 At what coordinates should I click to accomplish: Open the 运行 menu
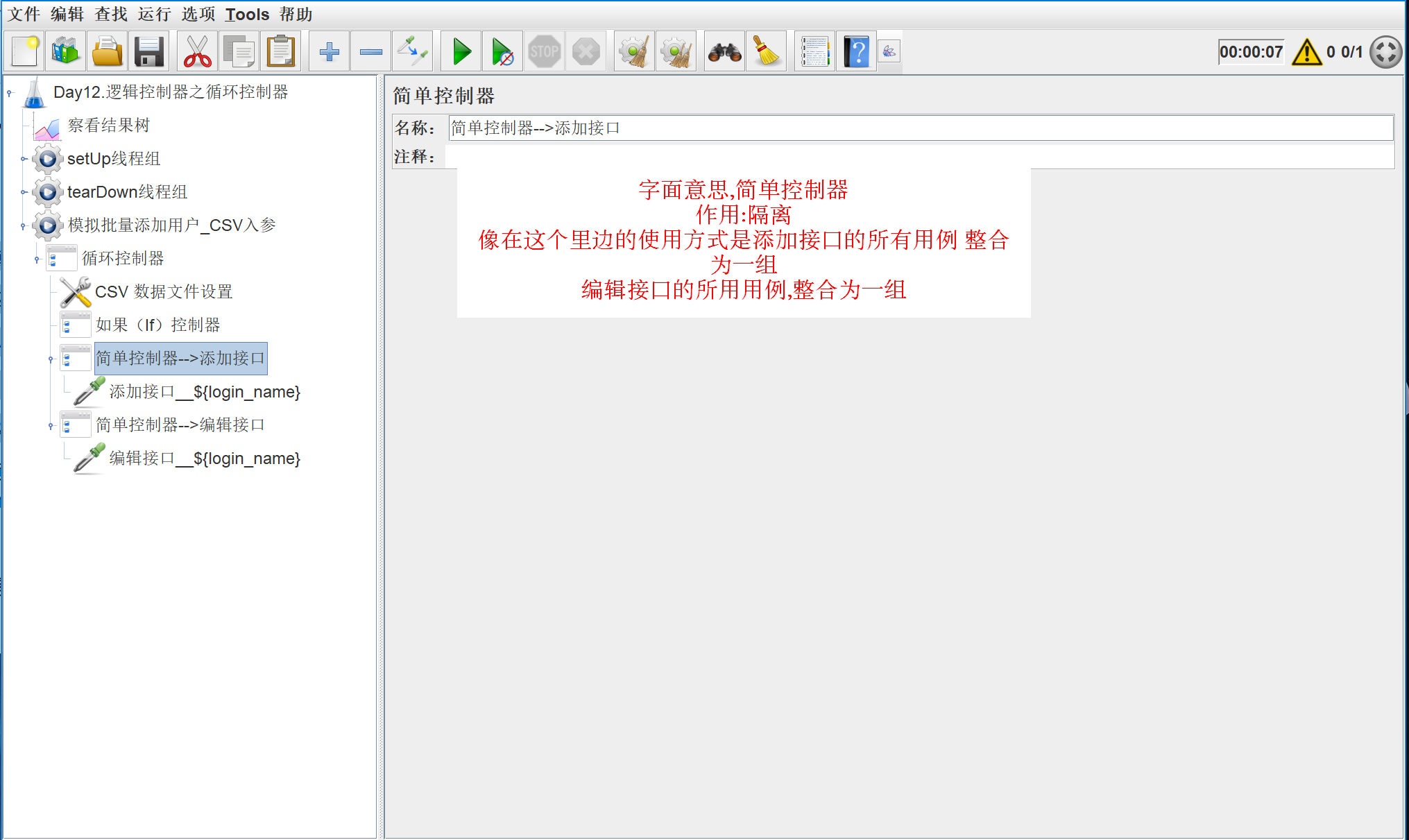click(154, 14)
